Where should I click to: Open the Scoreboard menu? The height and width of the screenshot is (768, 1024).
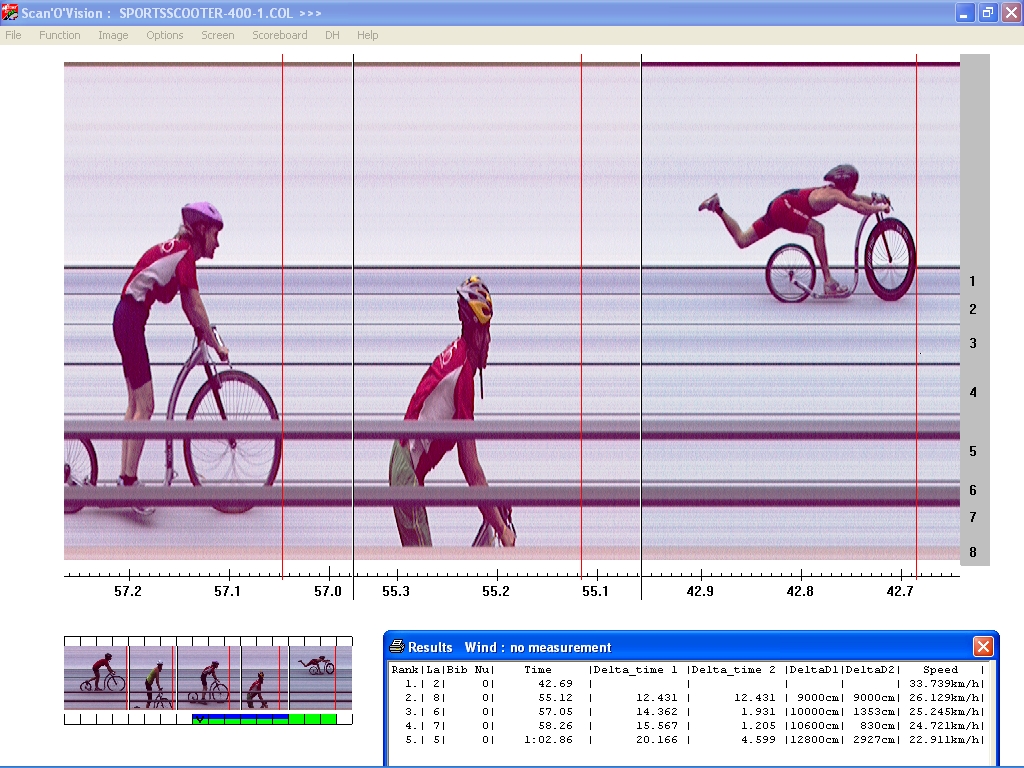pos(280,35)
